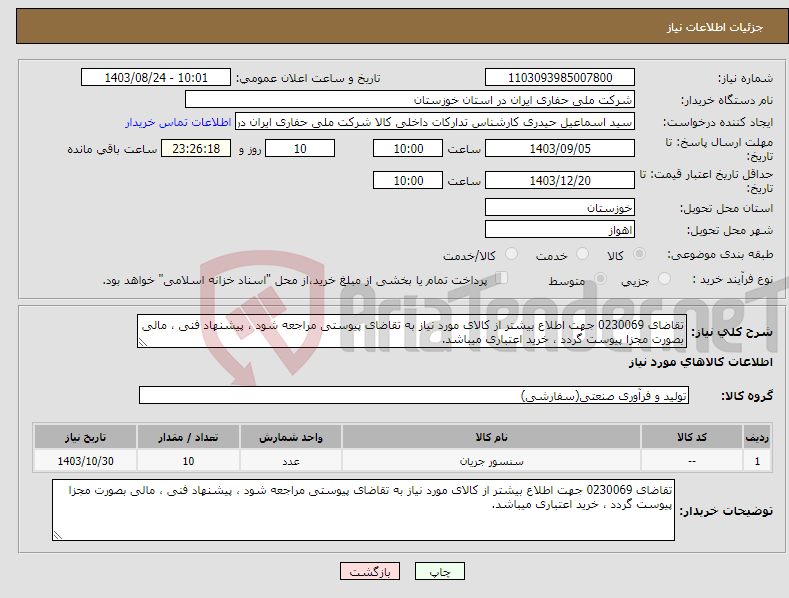Click the request creator name field
Screen dimensions: 789x598
(435, 122)
